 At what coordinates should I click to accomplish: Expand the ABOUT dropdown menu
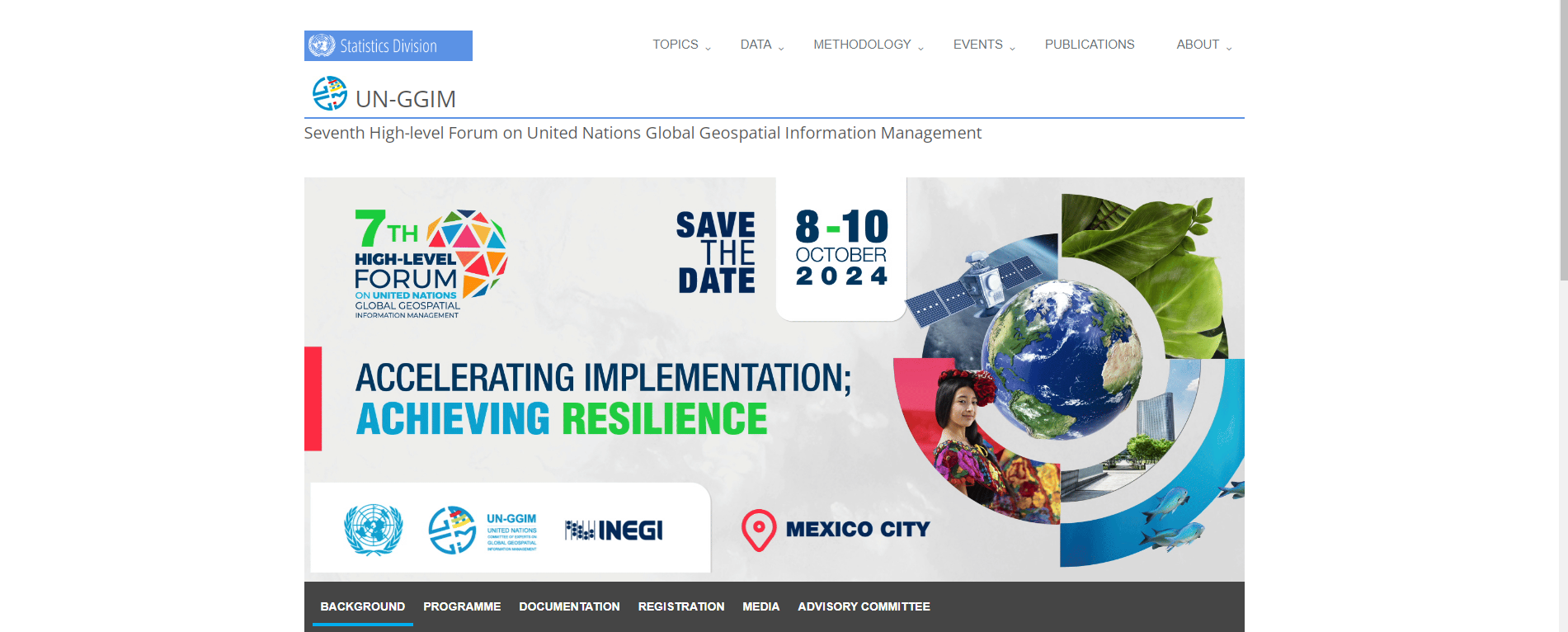[1204, 45]
